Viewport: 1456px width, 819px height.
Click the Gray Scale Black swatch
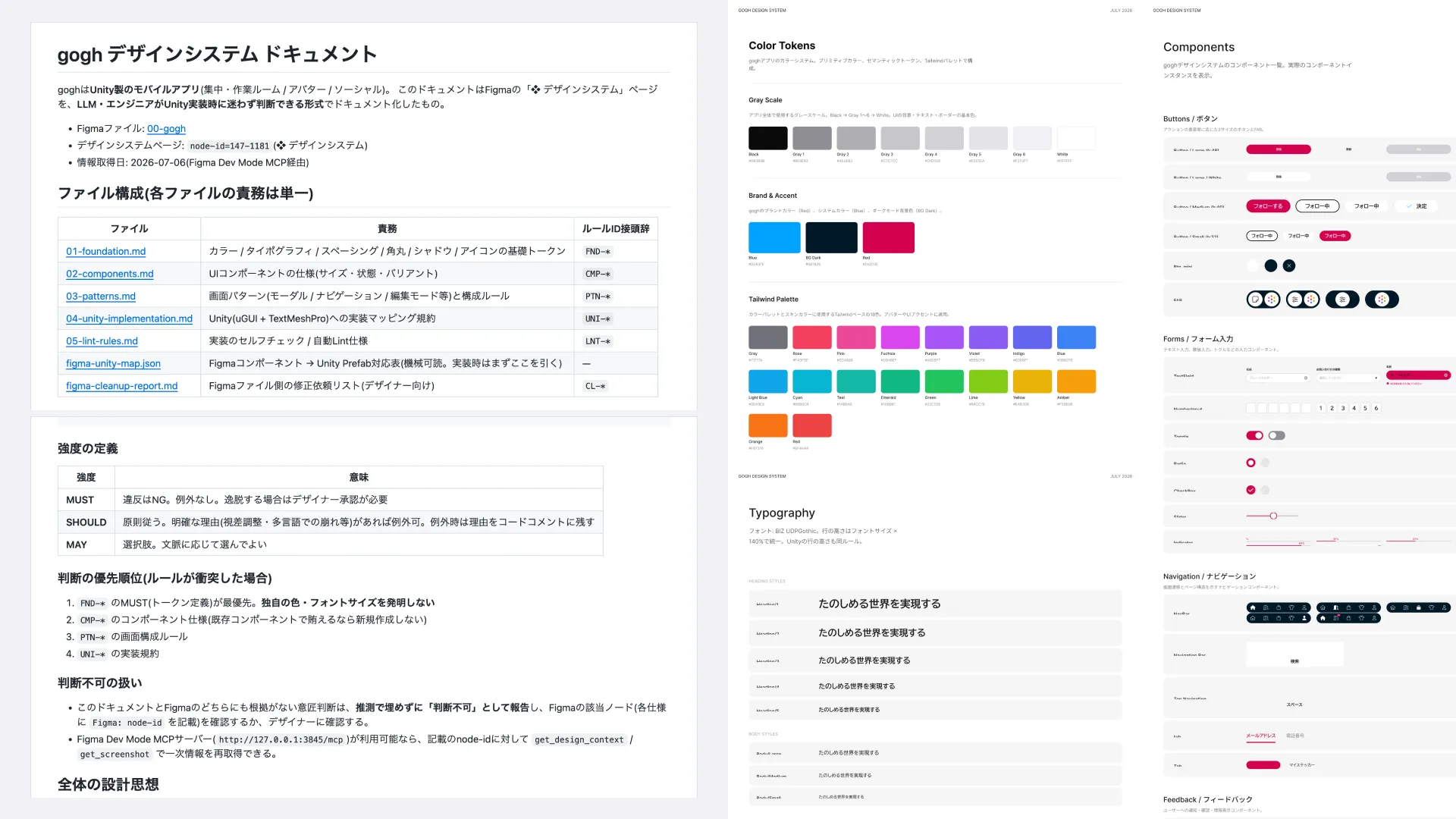(767, 138)
